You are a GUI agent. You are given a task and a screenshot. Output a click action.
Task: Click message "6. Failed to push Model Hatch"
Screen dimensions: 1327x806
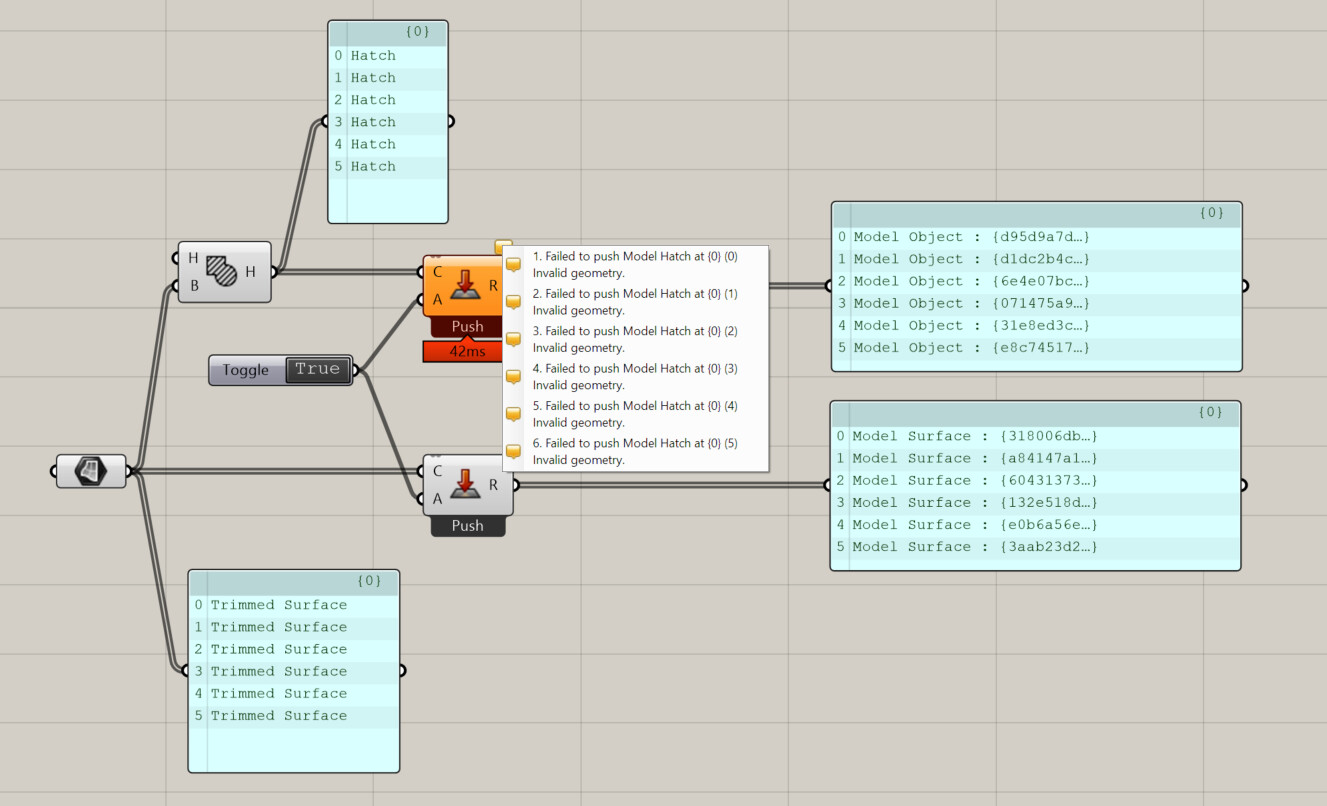click(636, 451)
